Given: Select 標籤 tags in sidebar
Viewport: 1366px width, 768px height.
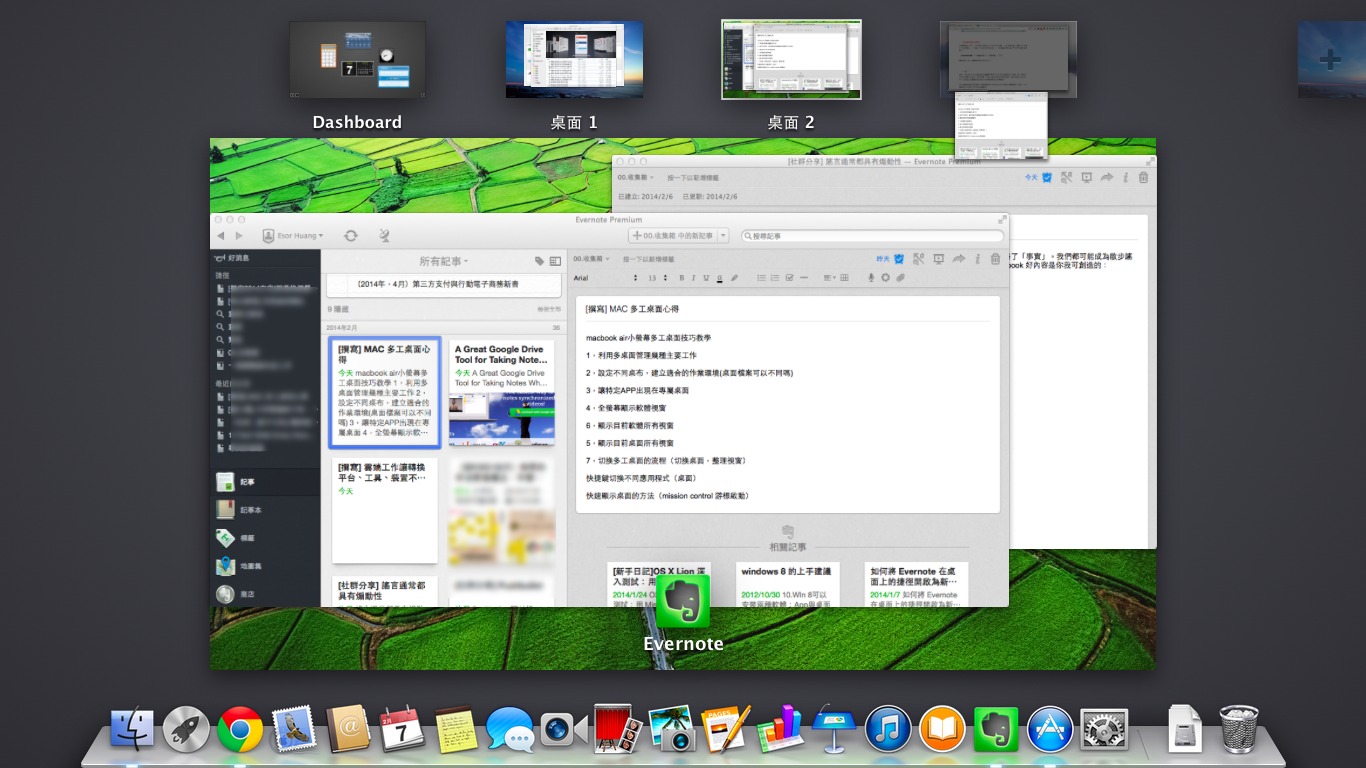Looking at the screenshot, I should 265,538.
